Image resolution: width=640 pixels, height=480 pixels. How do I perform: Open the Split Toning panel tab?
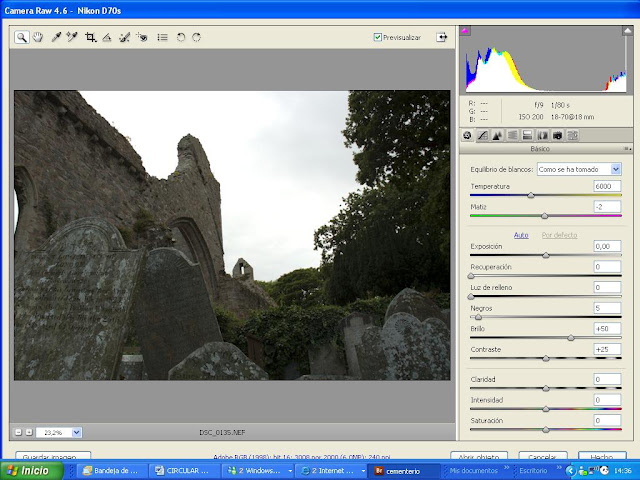pyautogui.click(x=527, y=136)
